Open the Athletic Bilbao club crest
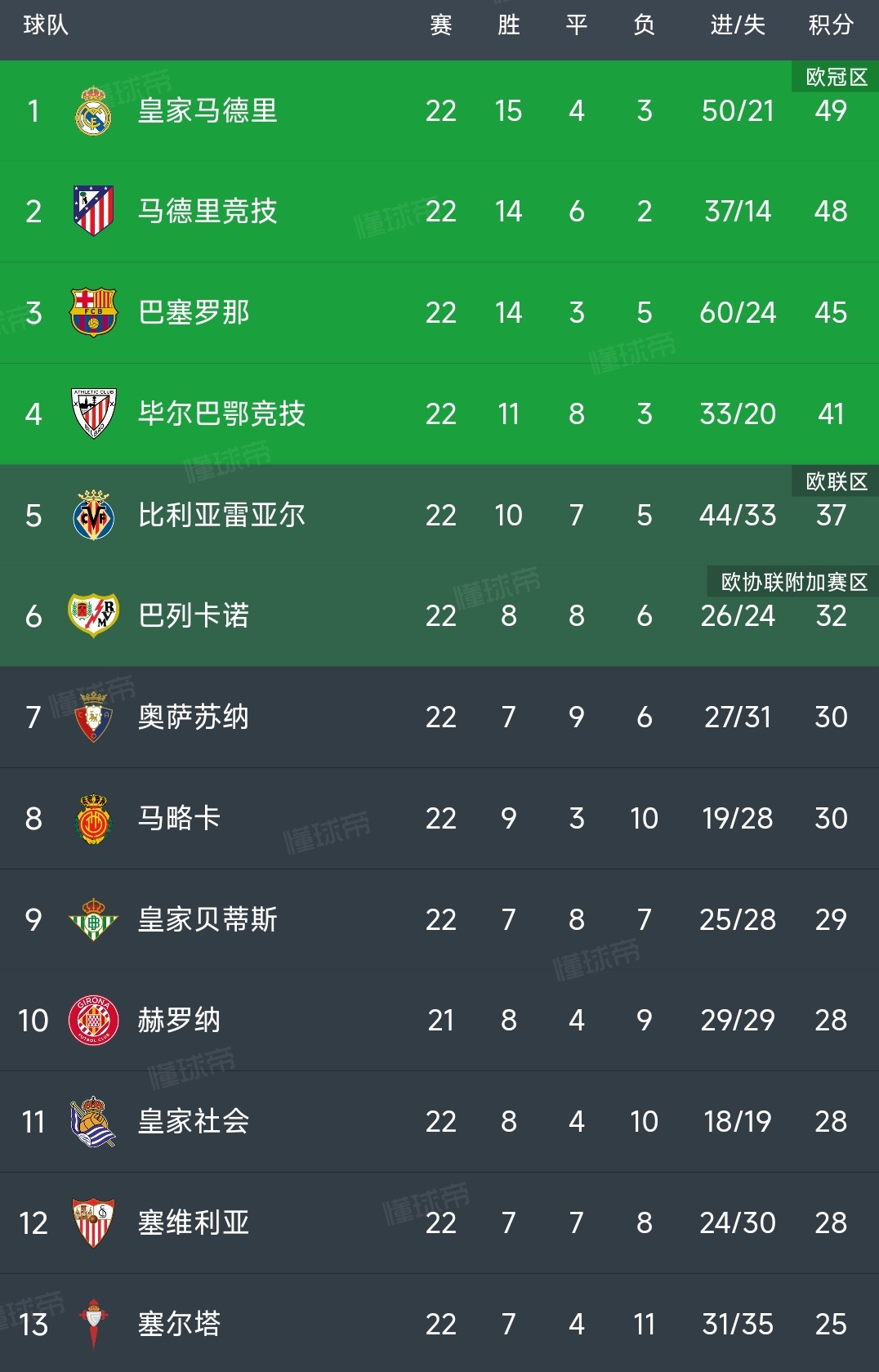879x1372 pixels. (93, 413)
